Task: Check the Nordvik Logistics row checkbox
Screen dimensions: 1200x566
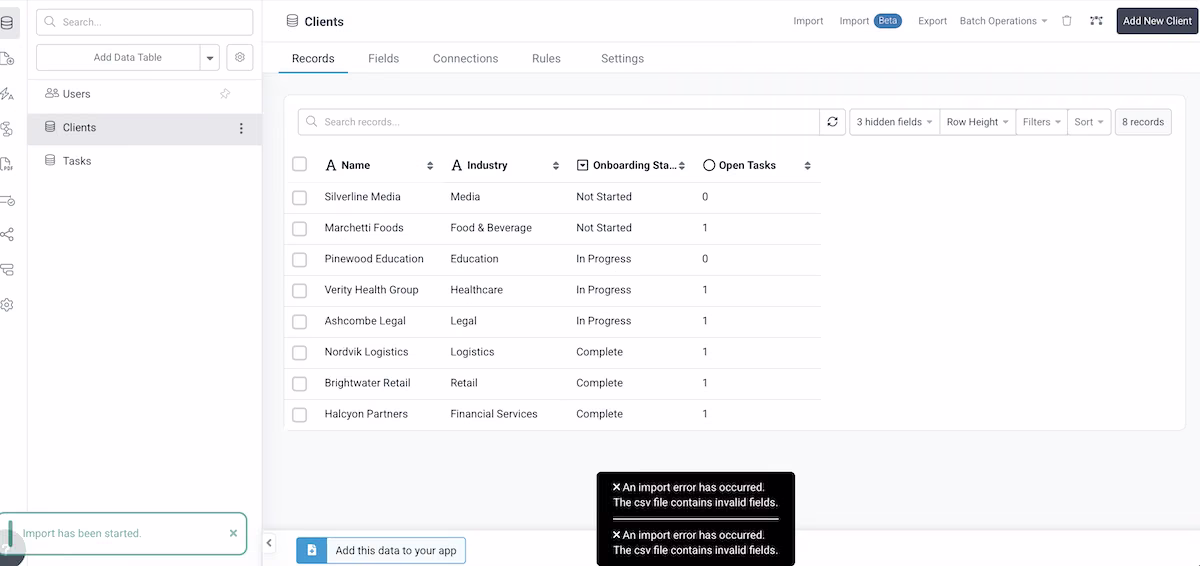Action: click(x=299, y=353)
